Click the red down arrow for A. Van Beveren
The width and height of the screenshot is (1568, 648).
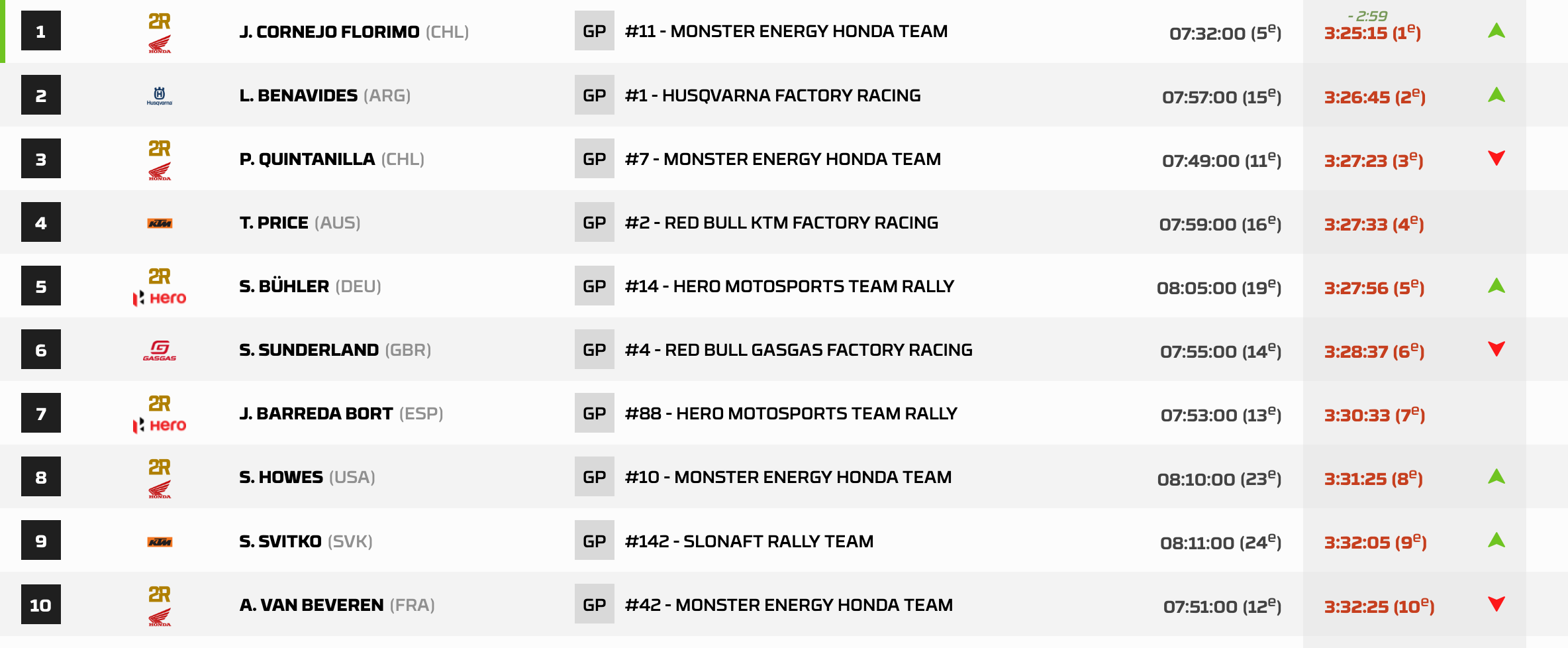pos(1496,604)
